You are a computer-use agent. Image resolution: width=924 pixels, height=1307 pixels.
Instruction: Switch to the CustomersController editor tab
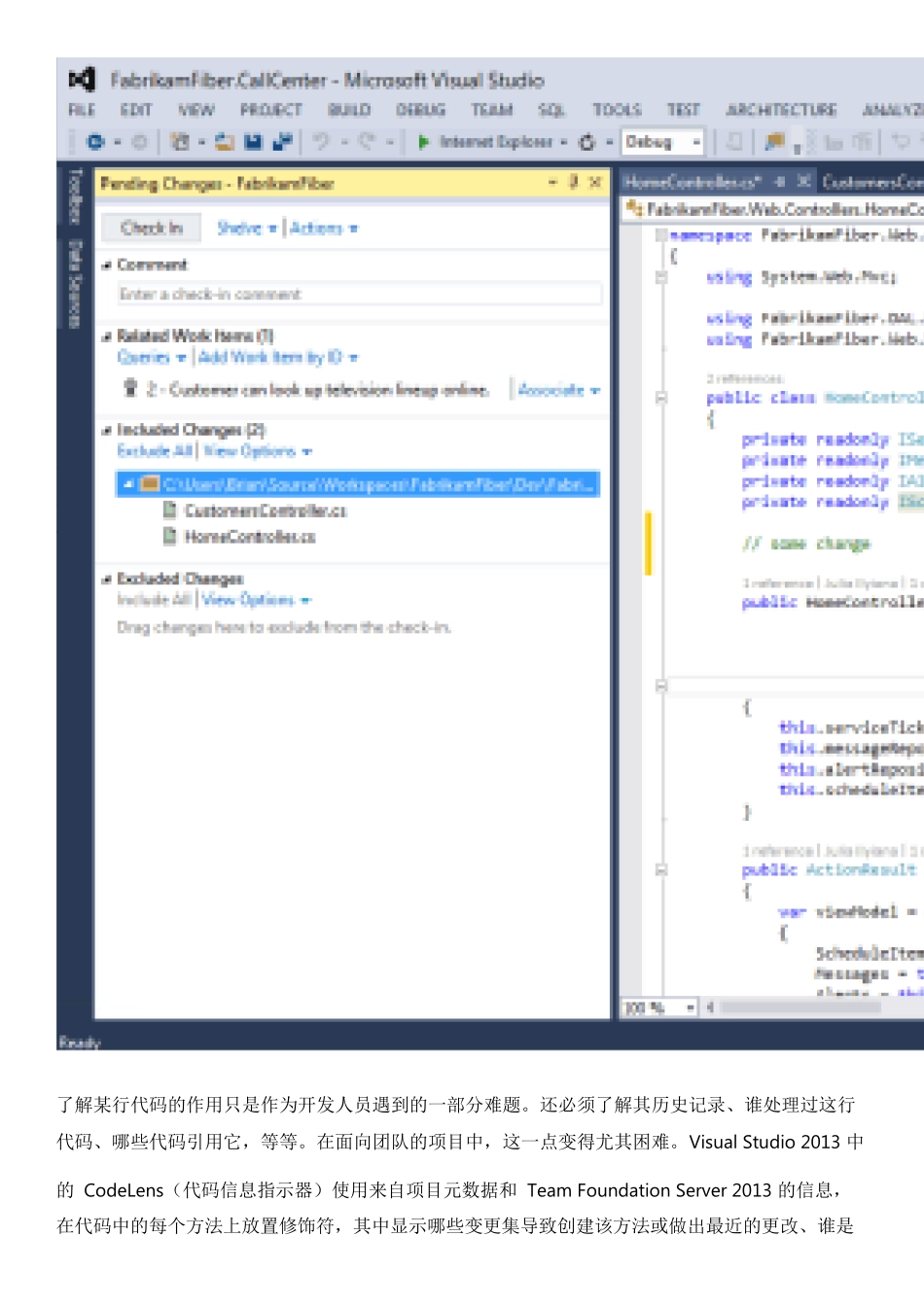pos(871,182)
